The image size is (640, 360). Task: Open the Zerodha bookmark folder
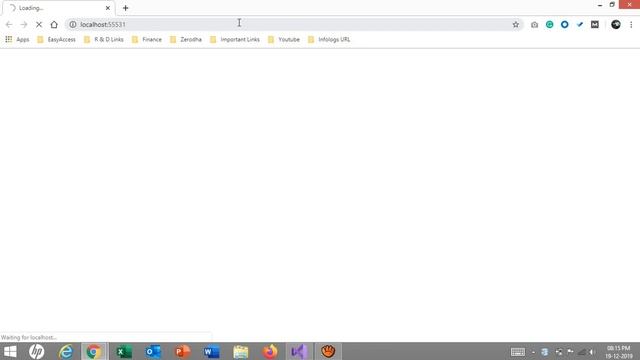[186, 39]
